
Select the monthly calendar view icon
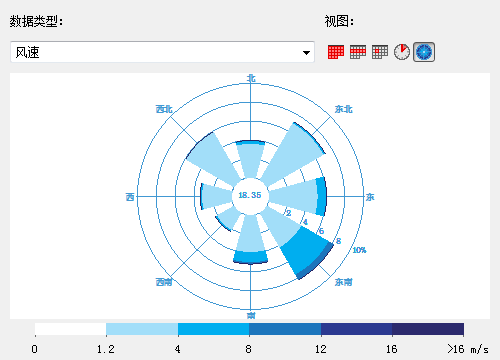pyautogui.click(x=336, y=52)
